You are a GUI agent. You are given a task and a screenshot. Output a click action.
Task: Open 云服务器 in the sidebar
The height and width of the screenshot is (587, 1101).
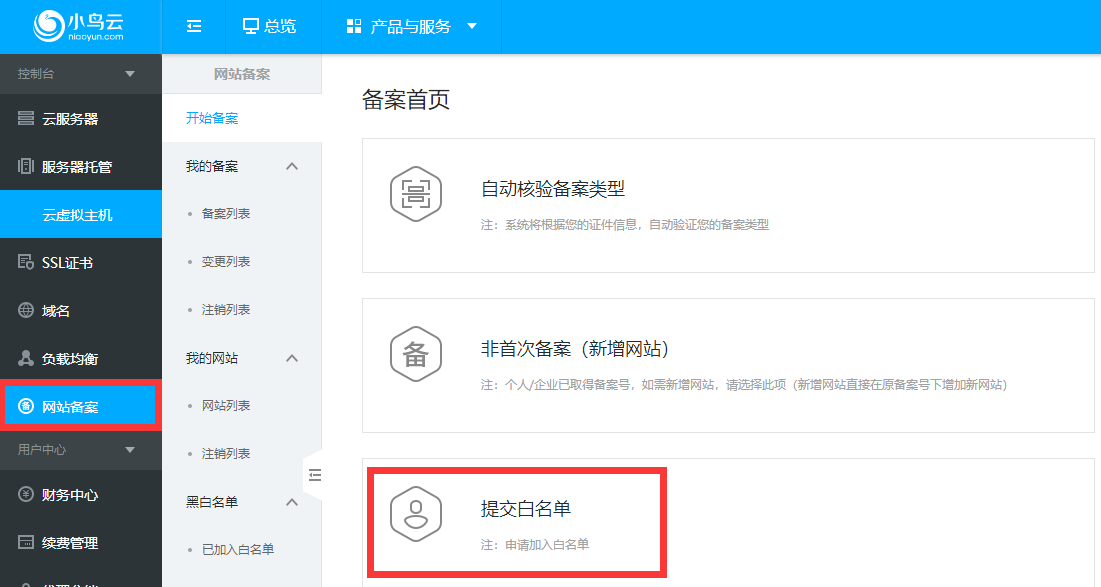tap(70, 119)
